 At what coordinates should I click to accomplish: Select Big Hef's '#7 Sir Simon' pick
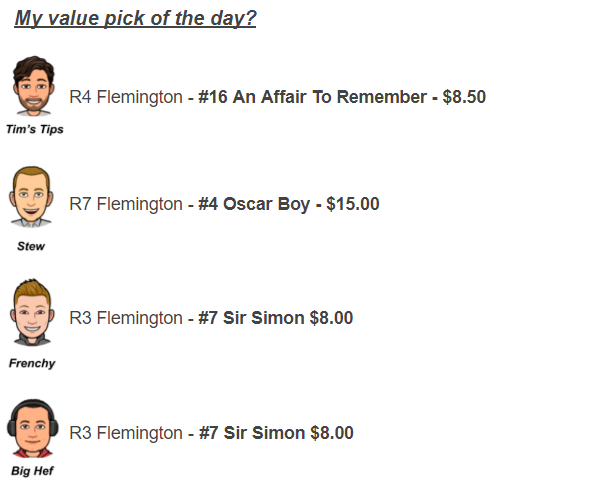(252, 433)
